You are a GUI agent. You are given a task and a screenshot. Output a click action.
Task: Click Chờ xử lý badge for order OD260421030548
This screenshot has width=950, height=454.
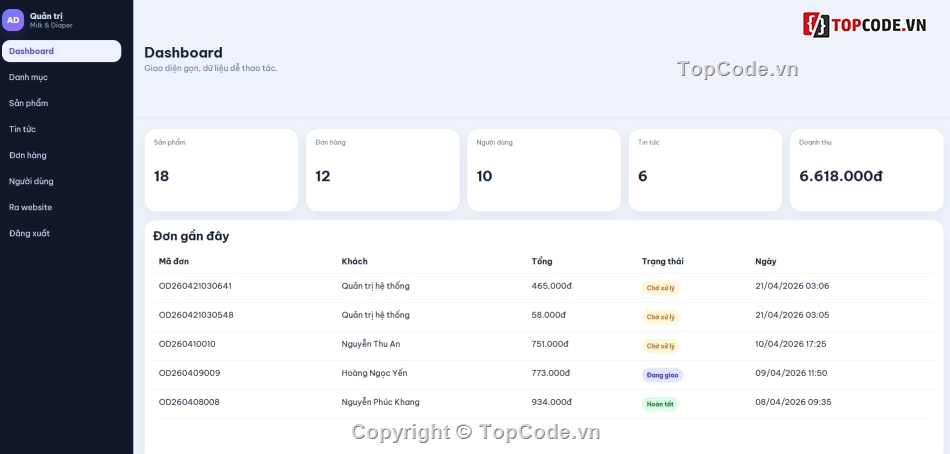point(660,317)
